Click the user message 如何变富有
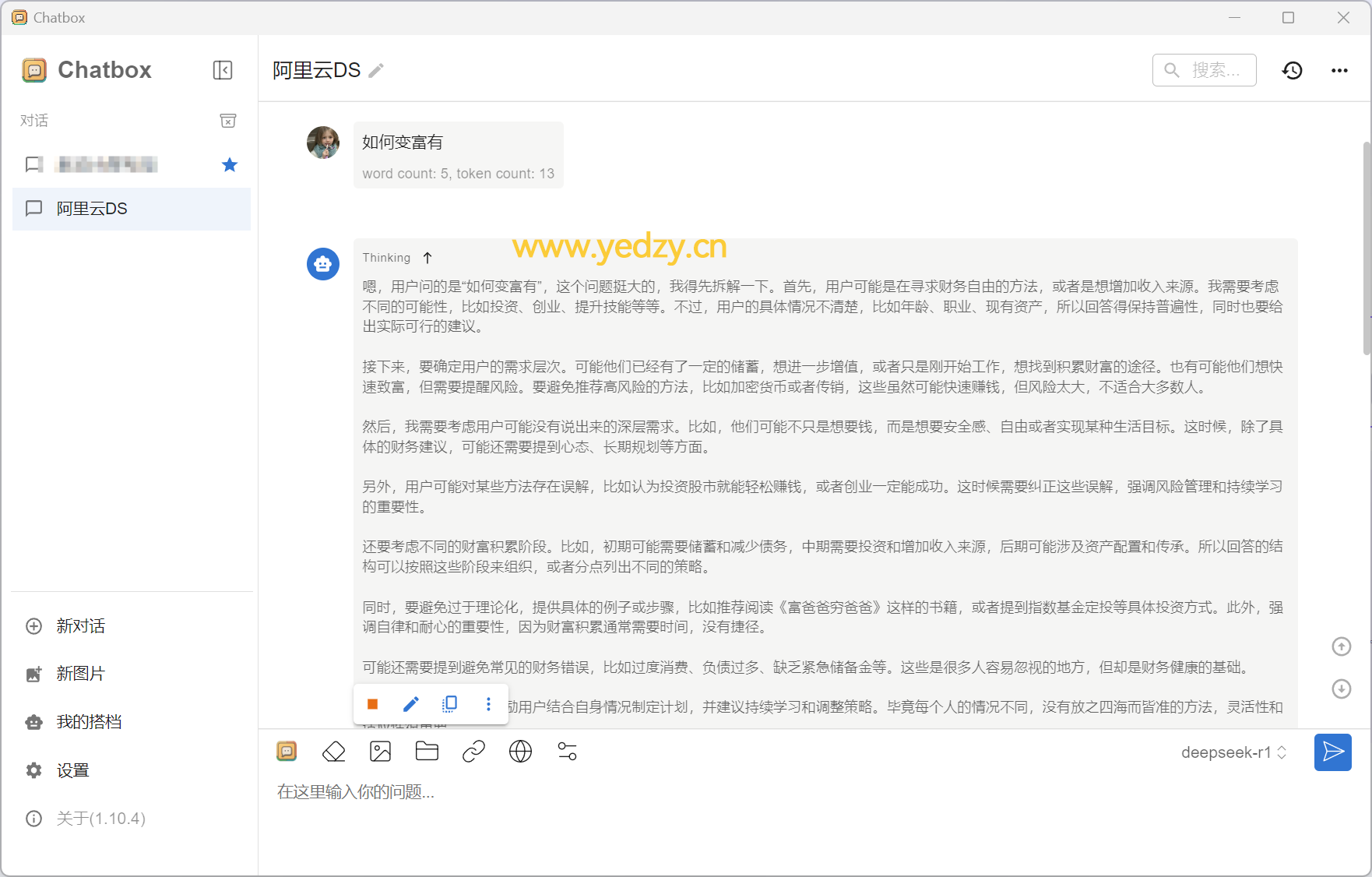Image resolution: width=1372 pixels, height=877 pixels. coord(403,143)
